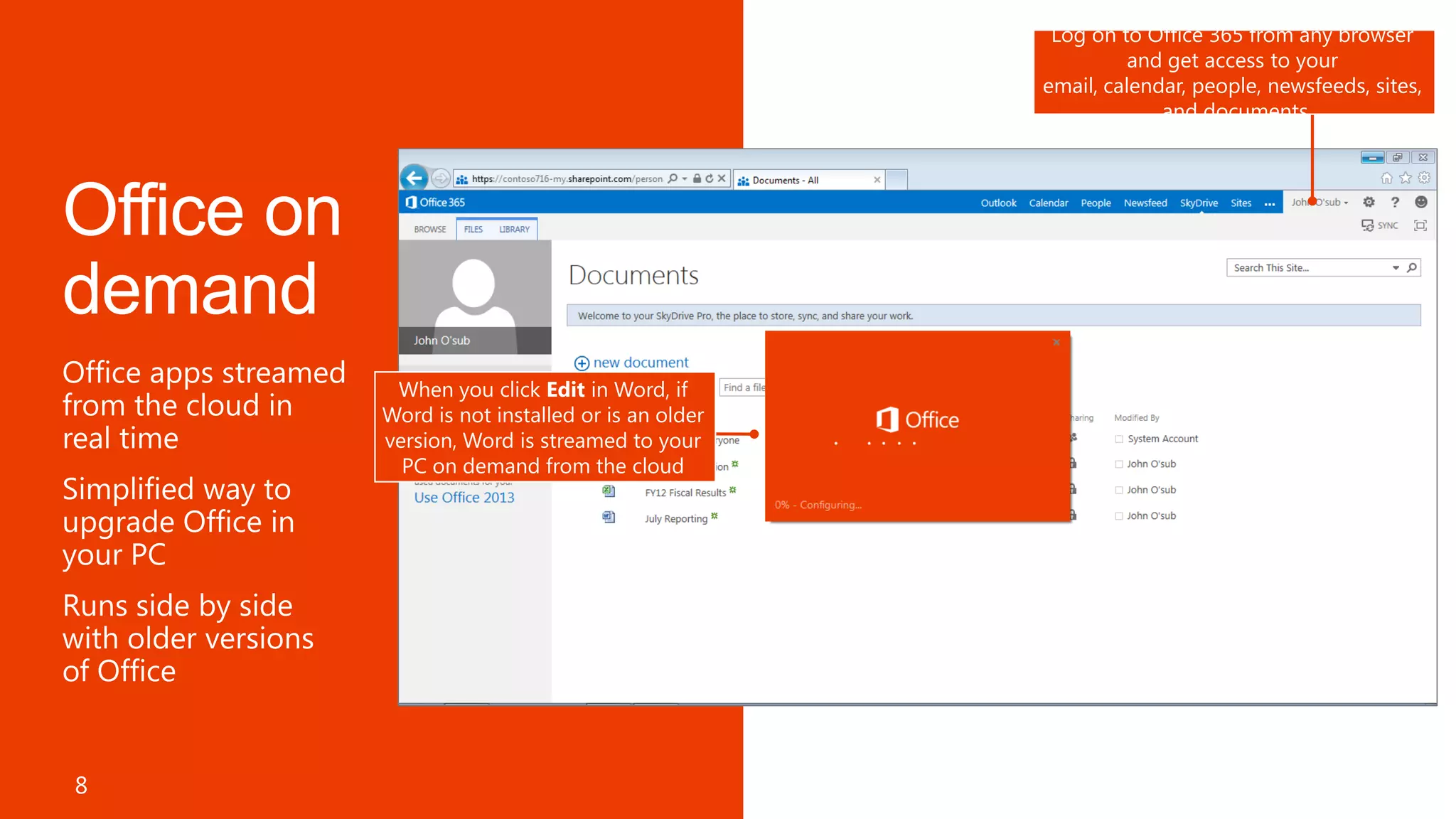Click the 'Search This Site' field

pyautogui.click(x=1310, y=268)
